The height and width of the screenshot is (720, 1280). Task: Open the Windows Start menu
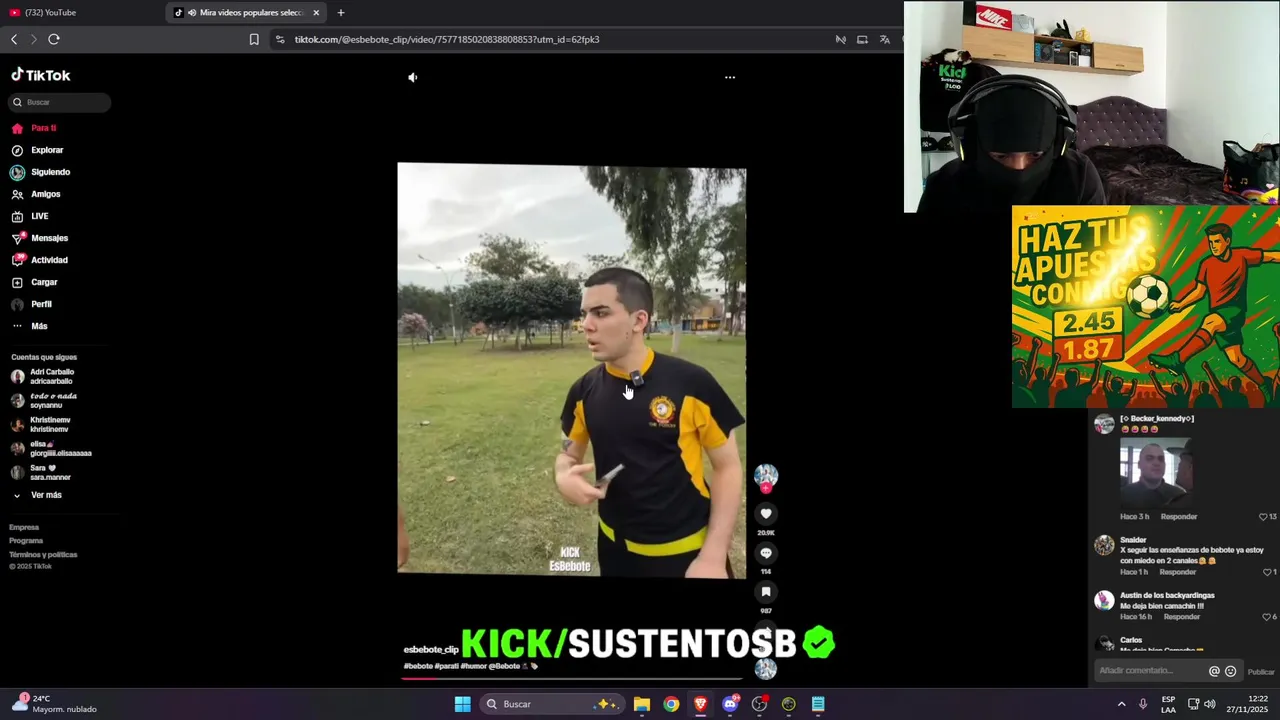[x=462, y=704]
